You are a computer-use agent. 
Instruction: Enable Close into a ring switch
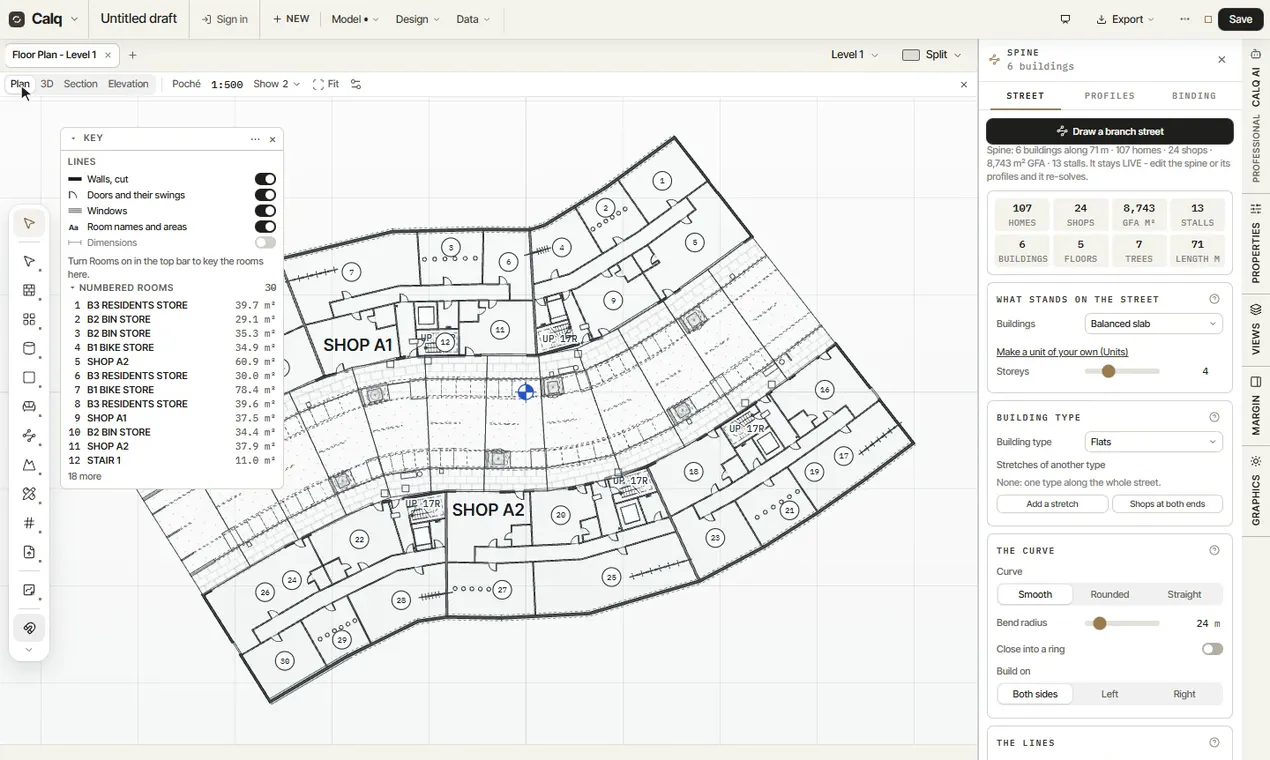coord(1212,649)
